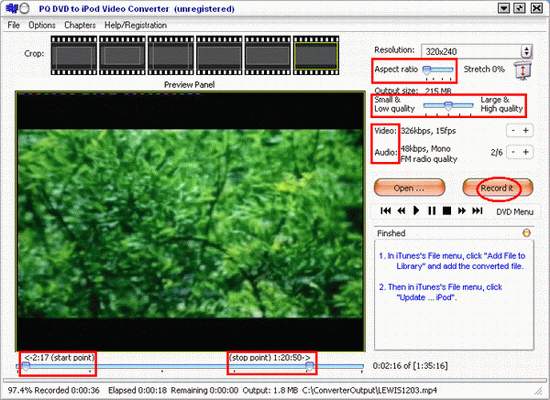This screenshot has height=400, width=550.
Task: Select the fifth crop filmstrip preset
Action: pyautogui.click(x=268, y=55)
